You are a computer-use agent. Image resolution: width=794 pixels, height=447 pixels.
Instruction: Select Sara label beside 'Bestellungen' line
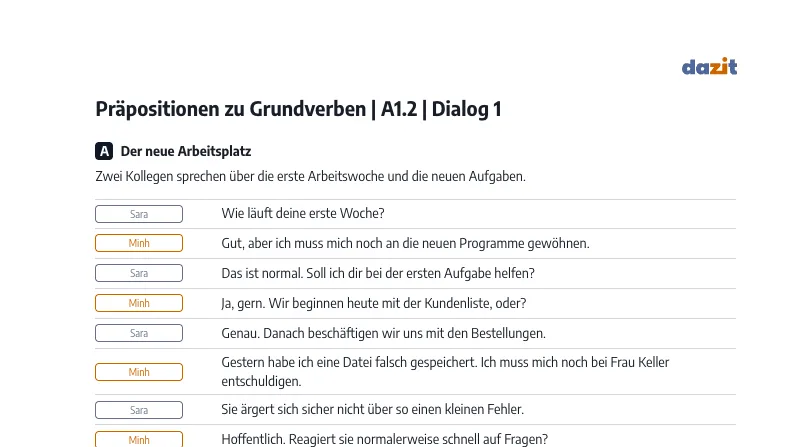pyautogui.click(x=139, y=333)
